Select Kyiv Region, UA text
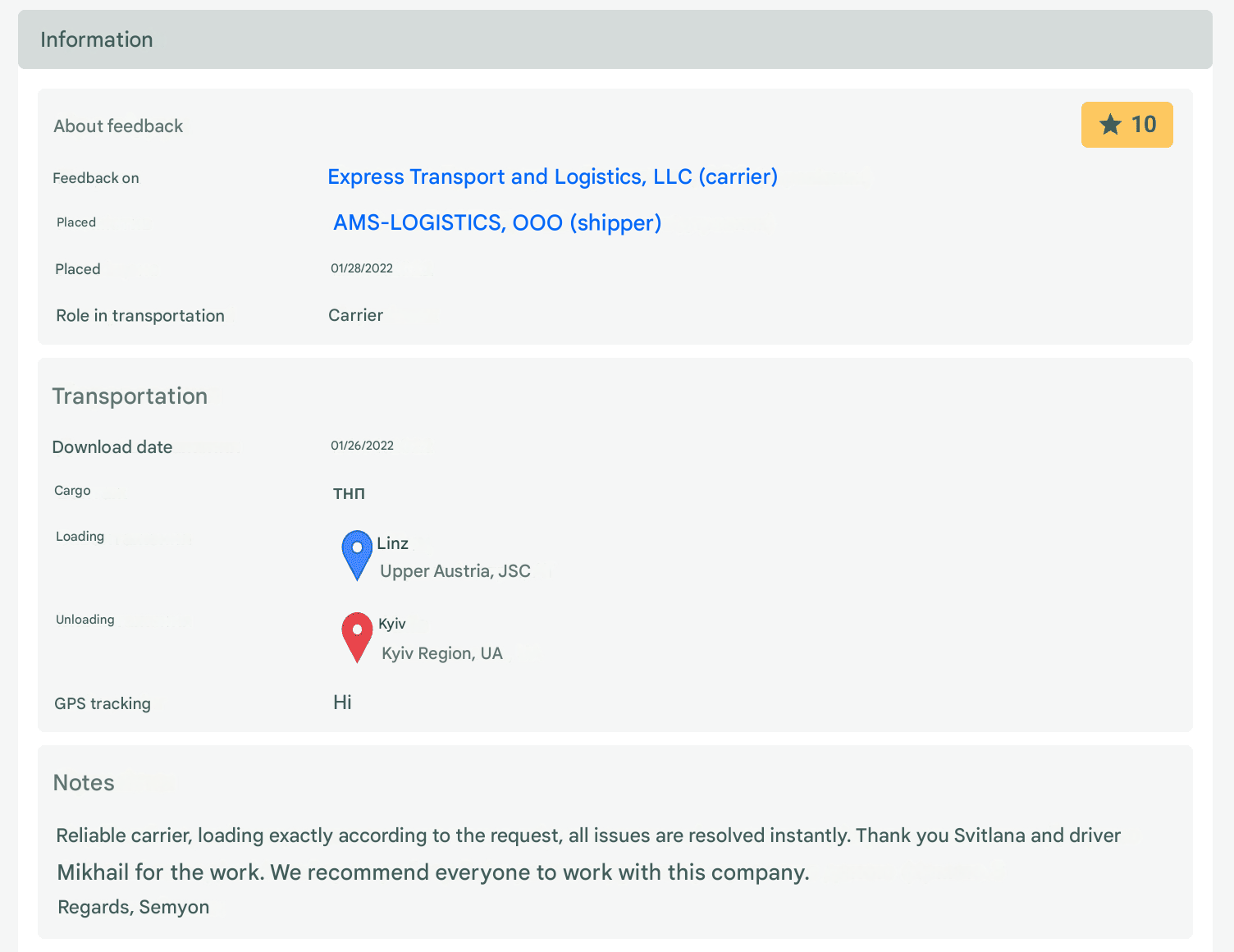This screenshot has width=1234, height=952. (442, 653)
